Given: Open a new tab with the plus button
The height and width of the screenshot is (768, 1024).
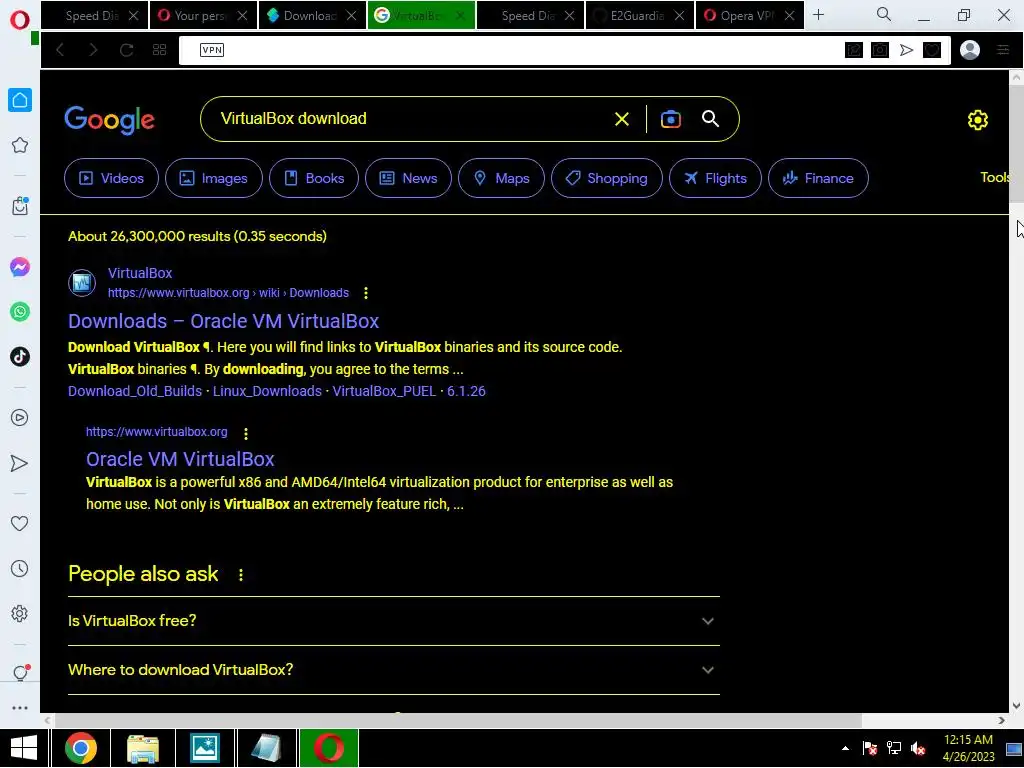Looking at the screenshot, I should 818,14.
